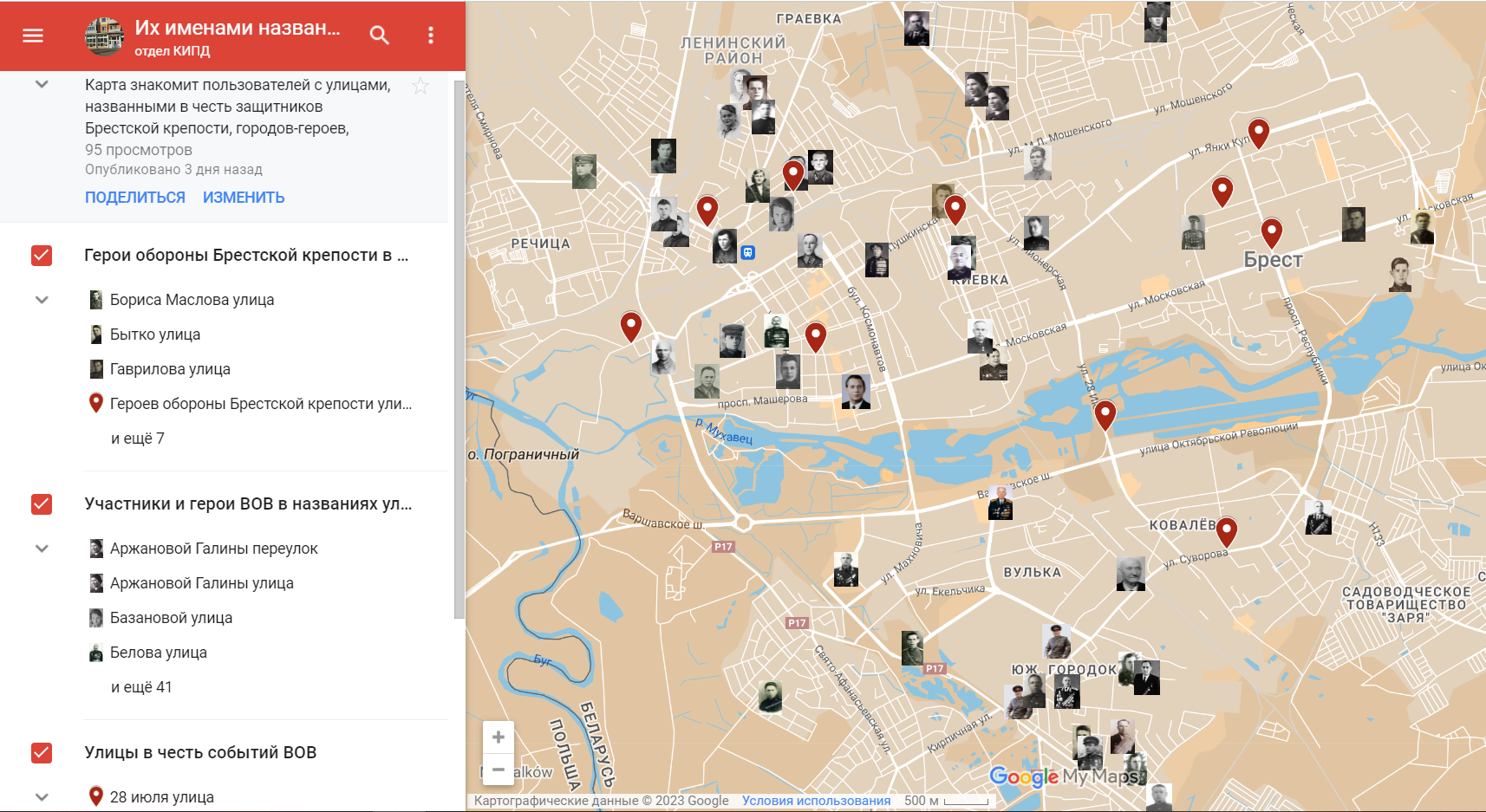Screen dimensions: 1486x812
Task: Click the ПОДЕЛИТЬСЯ share button
Action: pos(135,198)
